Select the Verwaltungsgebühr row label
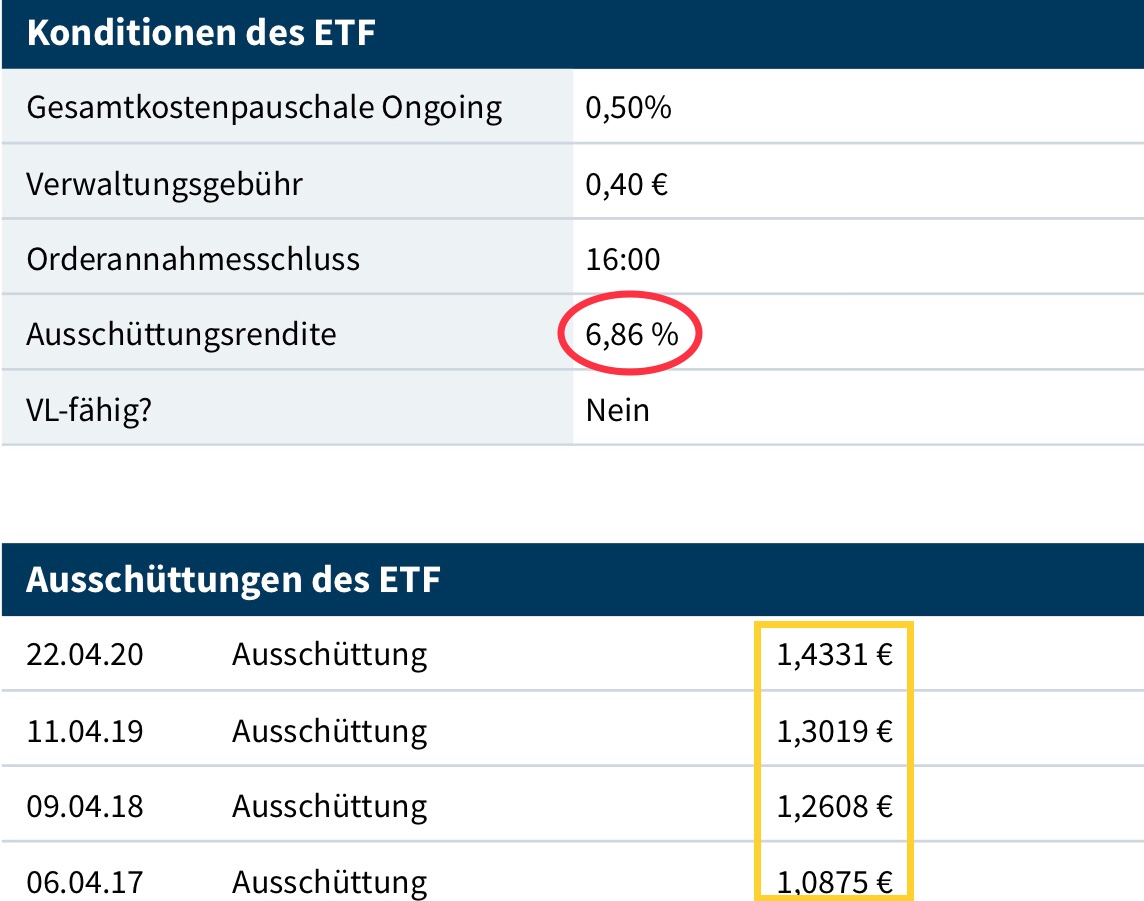 click(164, 184)
